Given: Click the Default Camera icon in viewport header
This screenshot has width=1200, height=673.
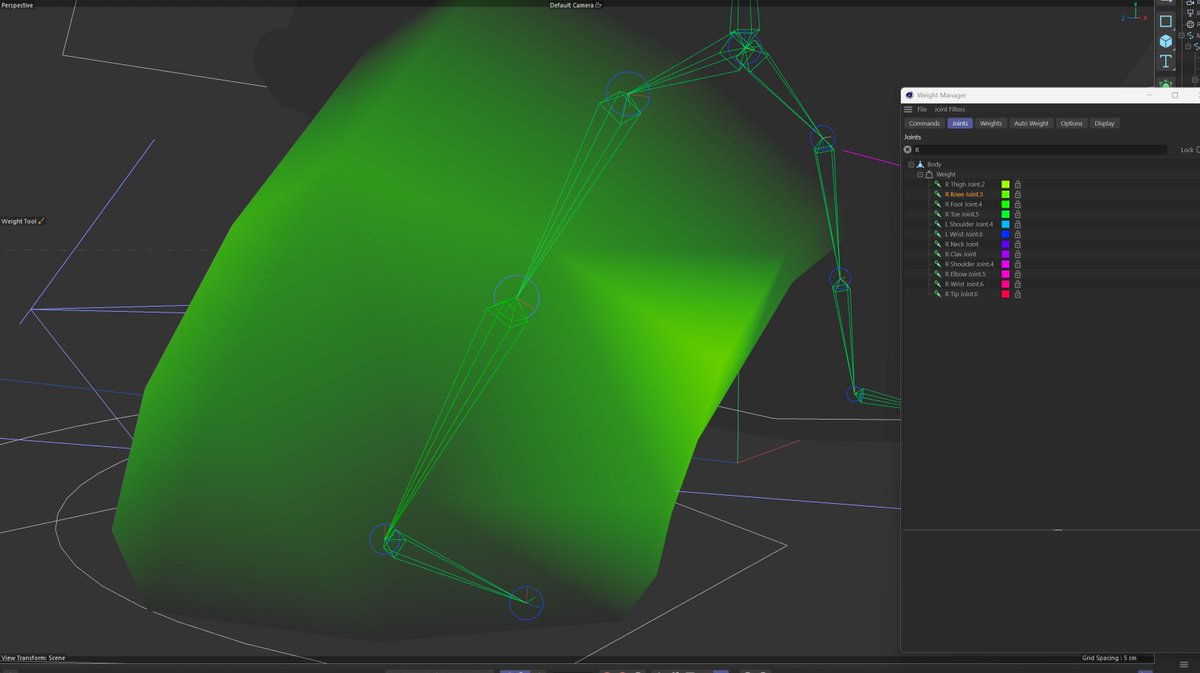Looking at the screenshot, I should (599, 5).
